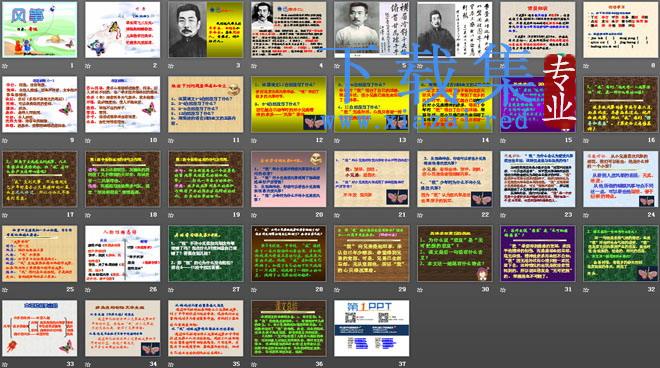
Task: Click the animation star under slide 36
Action: 254,364
